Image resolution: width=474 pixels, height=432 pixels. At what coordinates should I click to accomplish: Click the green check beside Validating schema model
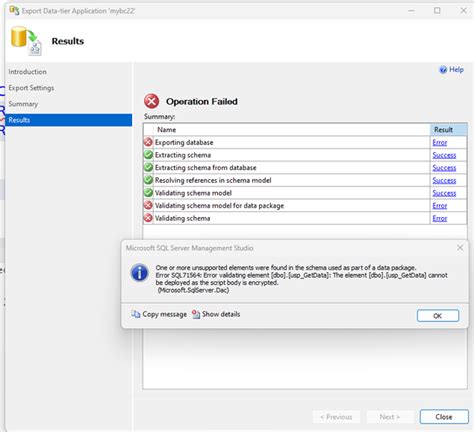click(148, 193)
